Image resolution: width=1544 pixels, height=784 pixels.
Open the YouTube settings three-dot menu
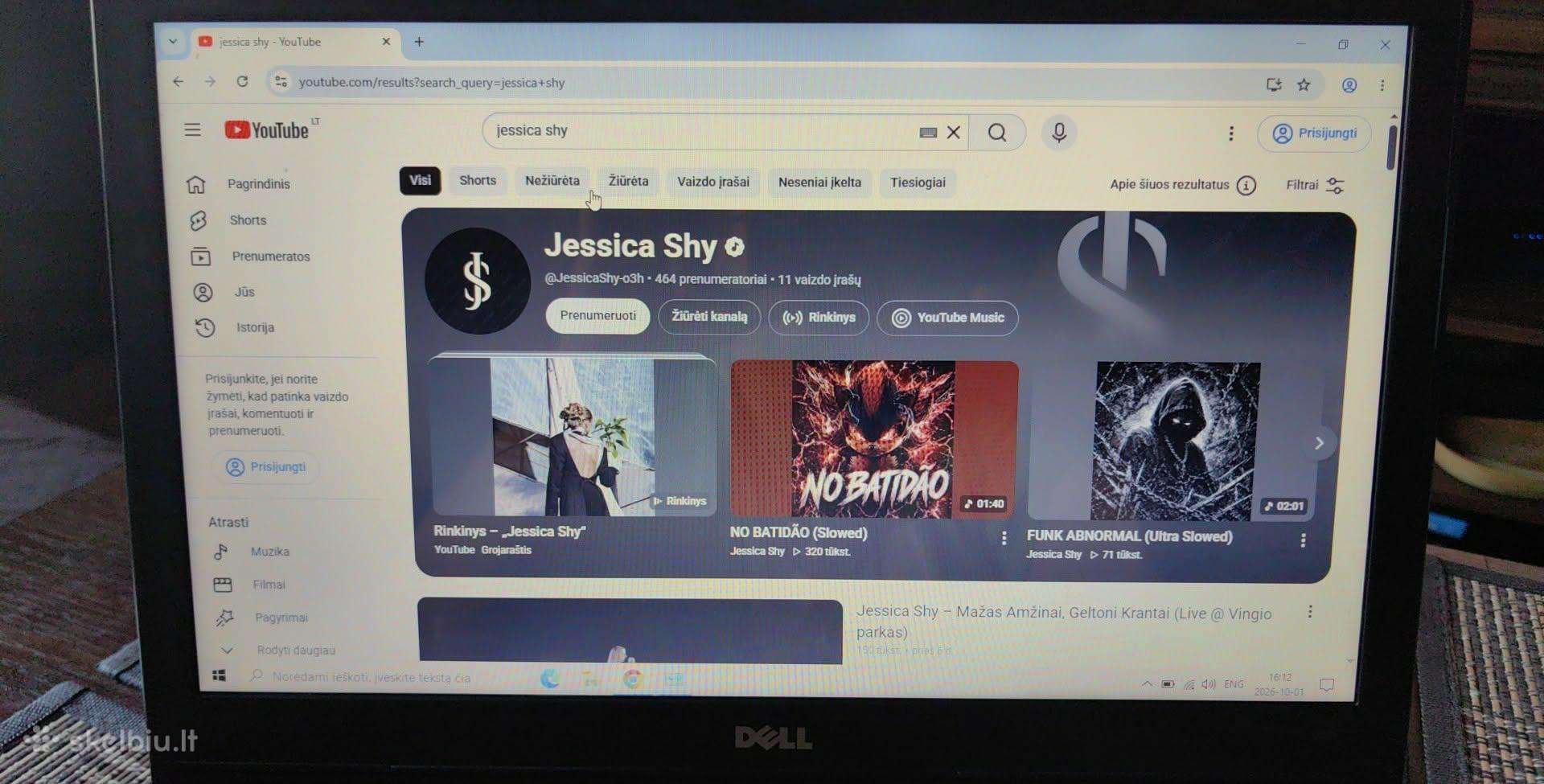click(1230, 133)
